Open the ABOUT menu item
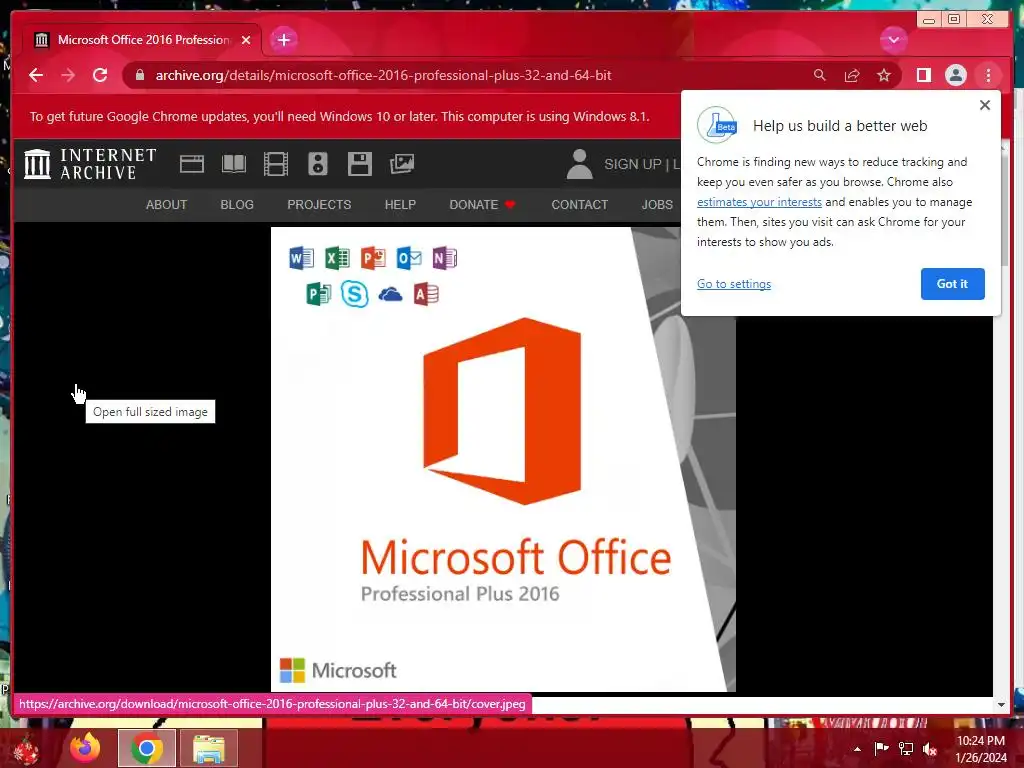This screenshot has width=1024, height=768. pyautogui.click(x=167, y=204)
